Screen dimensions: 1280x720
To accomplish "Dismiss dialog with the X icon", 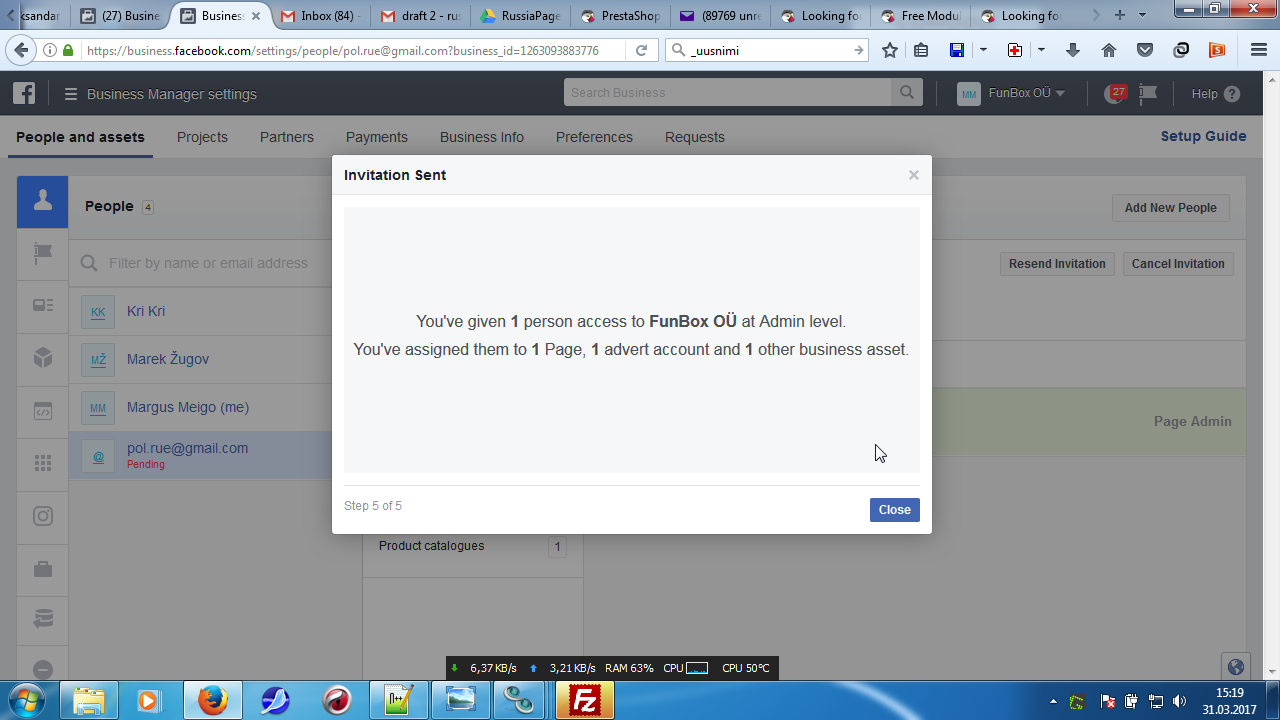I will tap(913, 175).
